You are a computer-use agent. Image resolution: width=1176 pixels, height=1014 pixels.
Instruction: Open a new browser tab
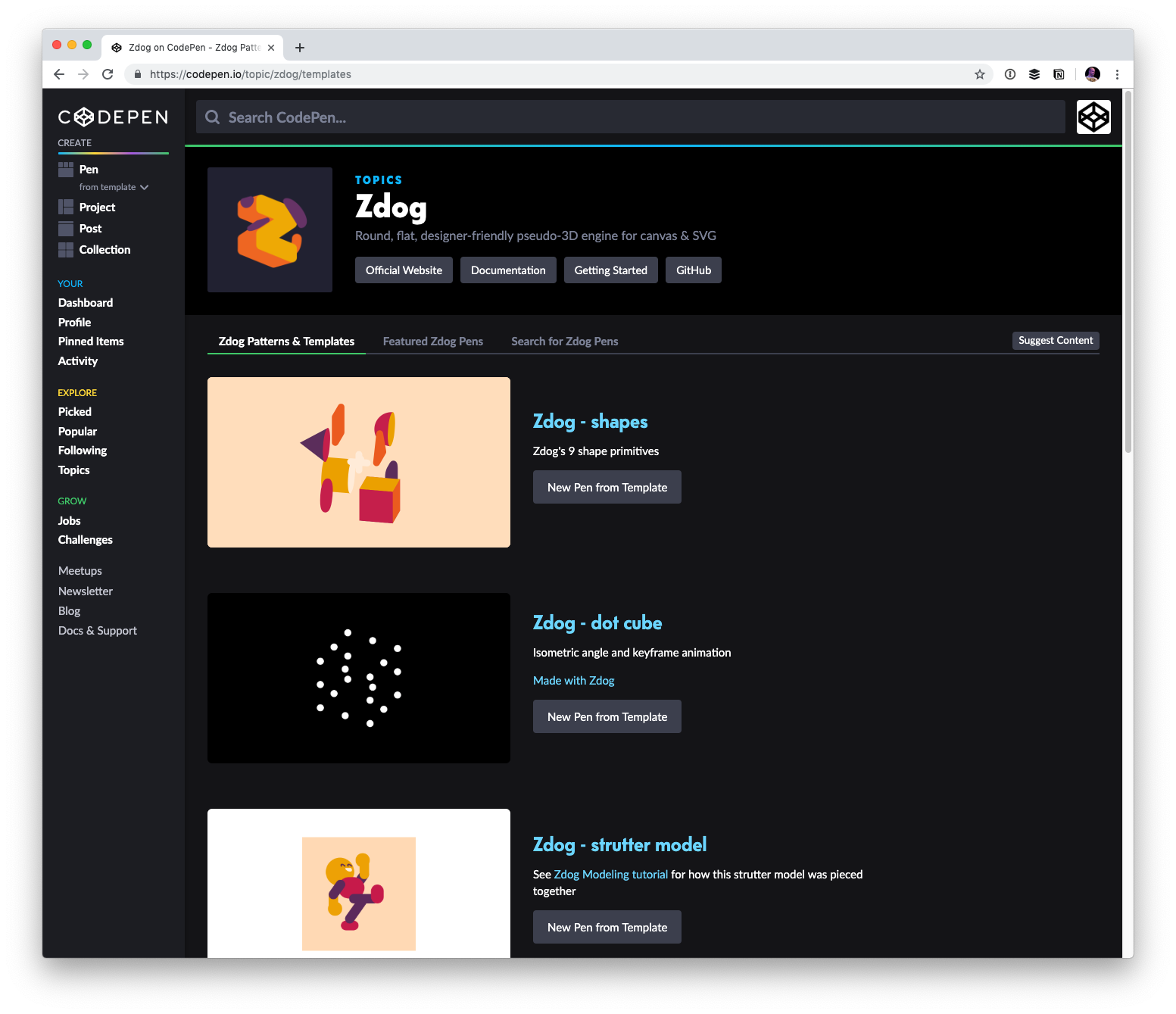[300, 48]
